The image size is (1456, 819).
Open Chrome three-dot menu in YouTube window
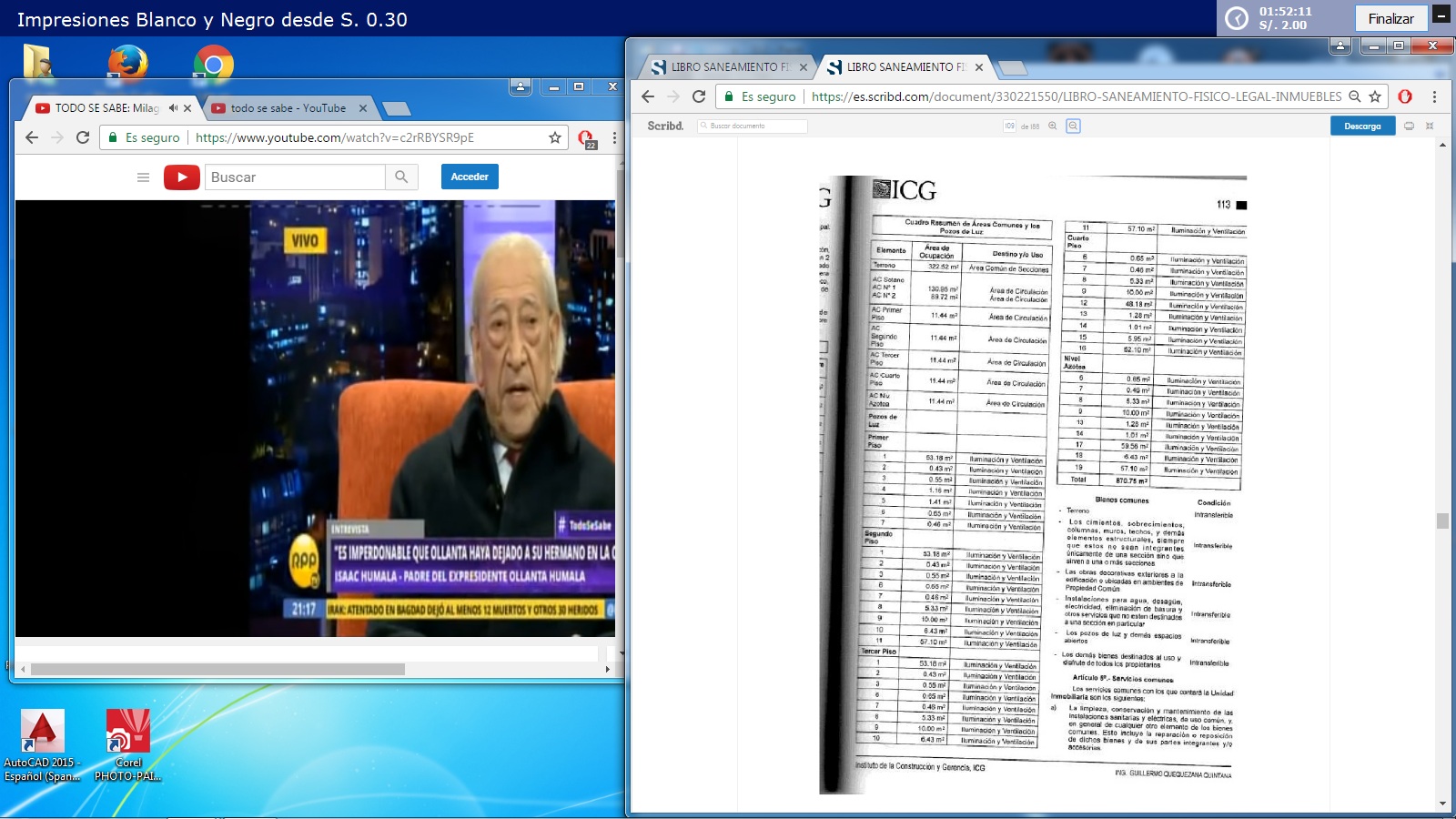pos(614,137)
